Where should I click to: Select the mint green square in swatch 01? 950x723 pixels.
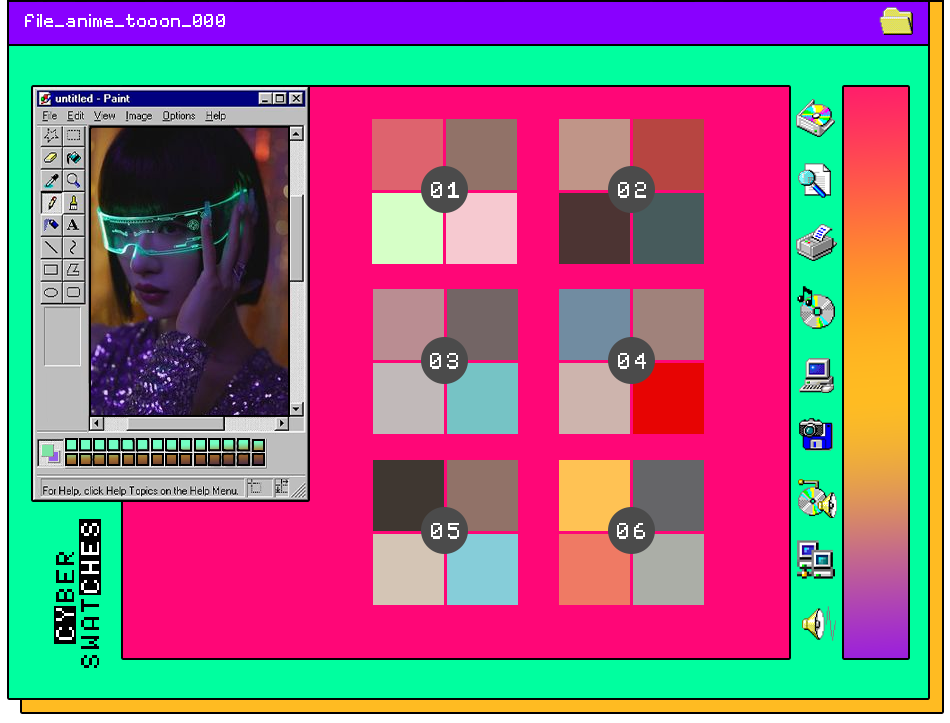407,228
